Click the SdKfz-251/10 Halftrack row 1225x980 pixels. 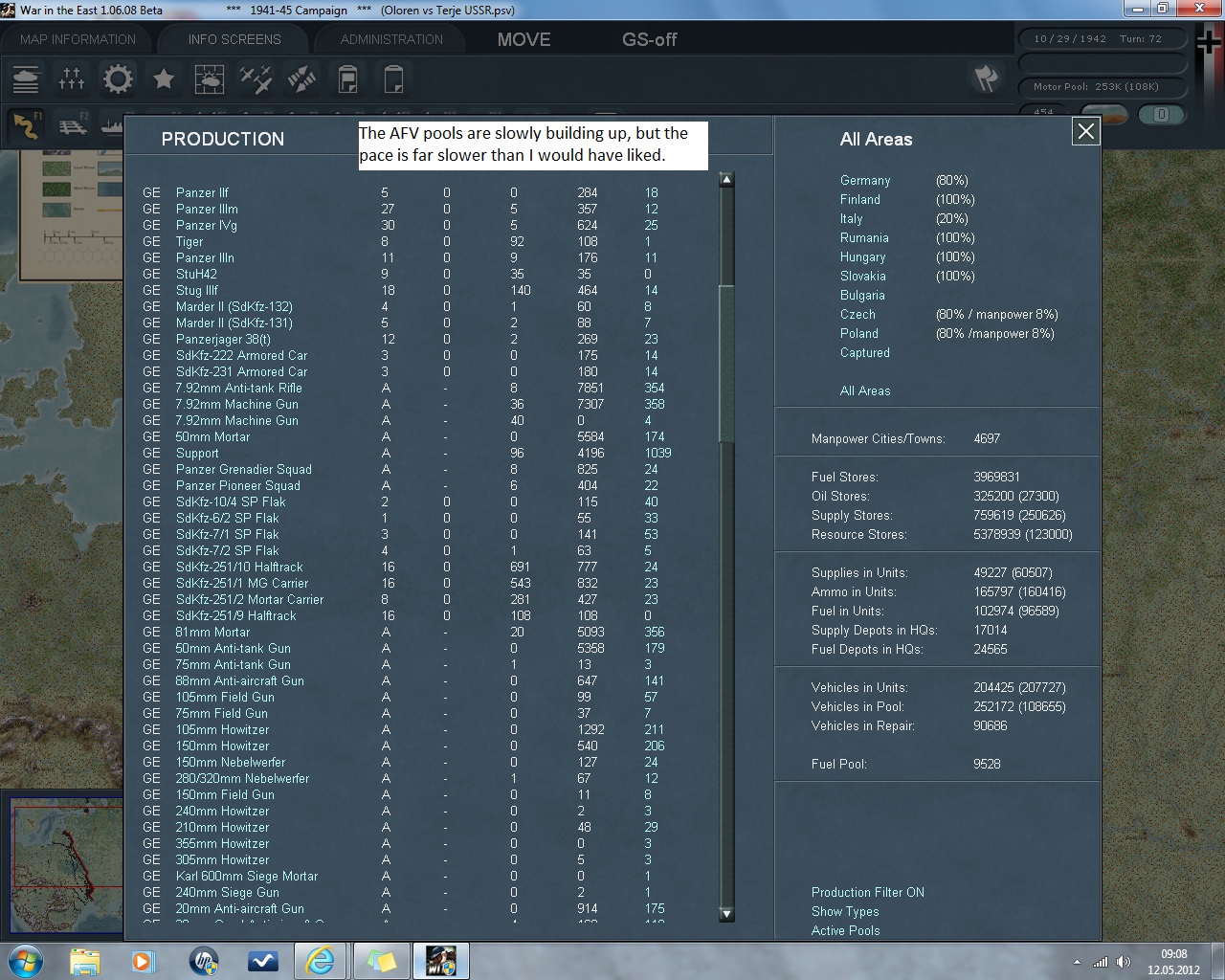[402, 567]
